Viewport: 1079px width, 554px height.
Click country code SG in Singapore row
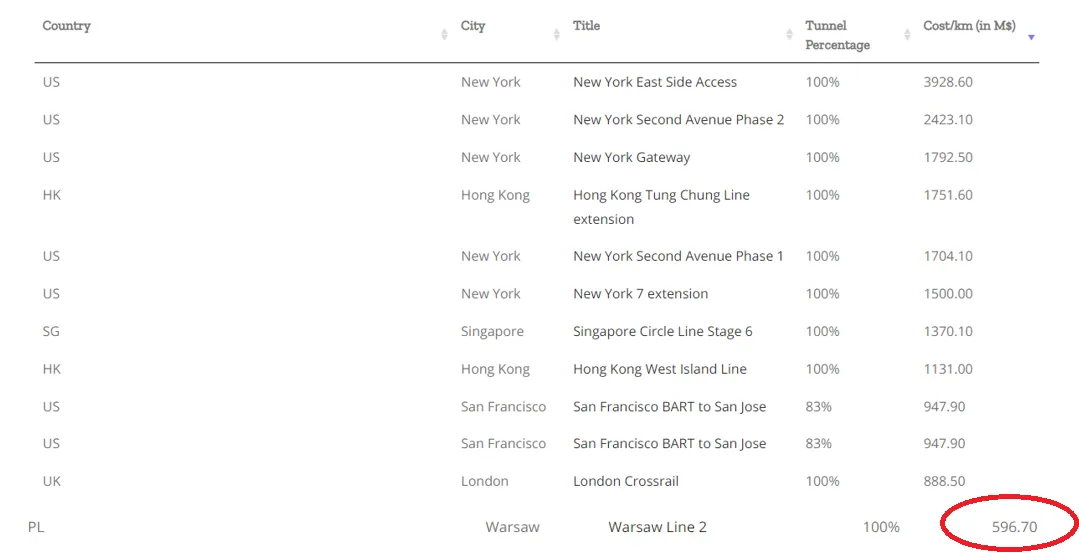(51, 332)
